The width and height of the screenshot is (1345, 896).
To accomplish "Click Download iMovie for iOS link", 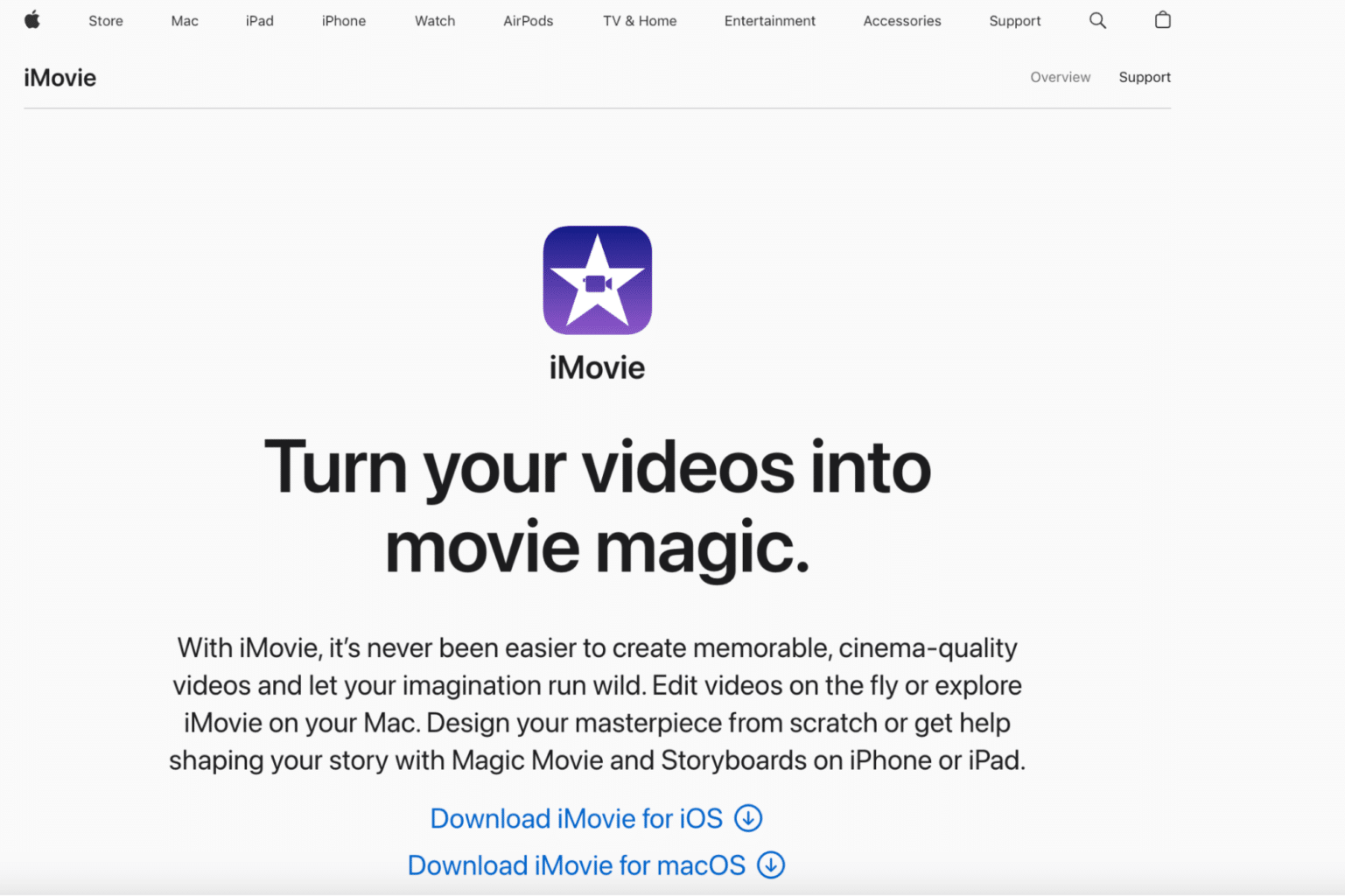I will click(x=577, y=818).
